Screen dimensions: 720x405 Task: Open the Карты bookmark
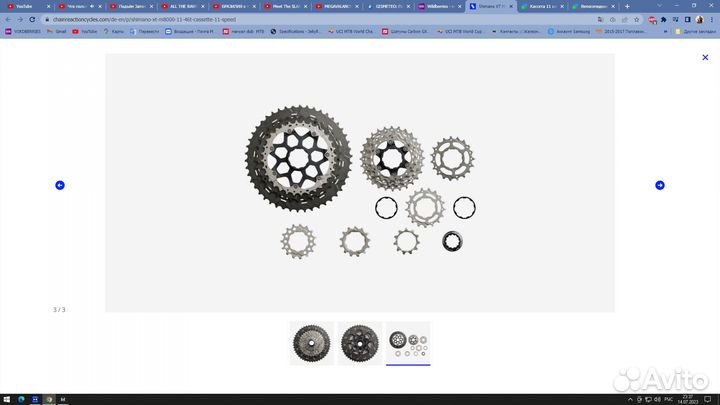pos(113,32)
